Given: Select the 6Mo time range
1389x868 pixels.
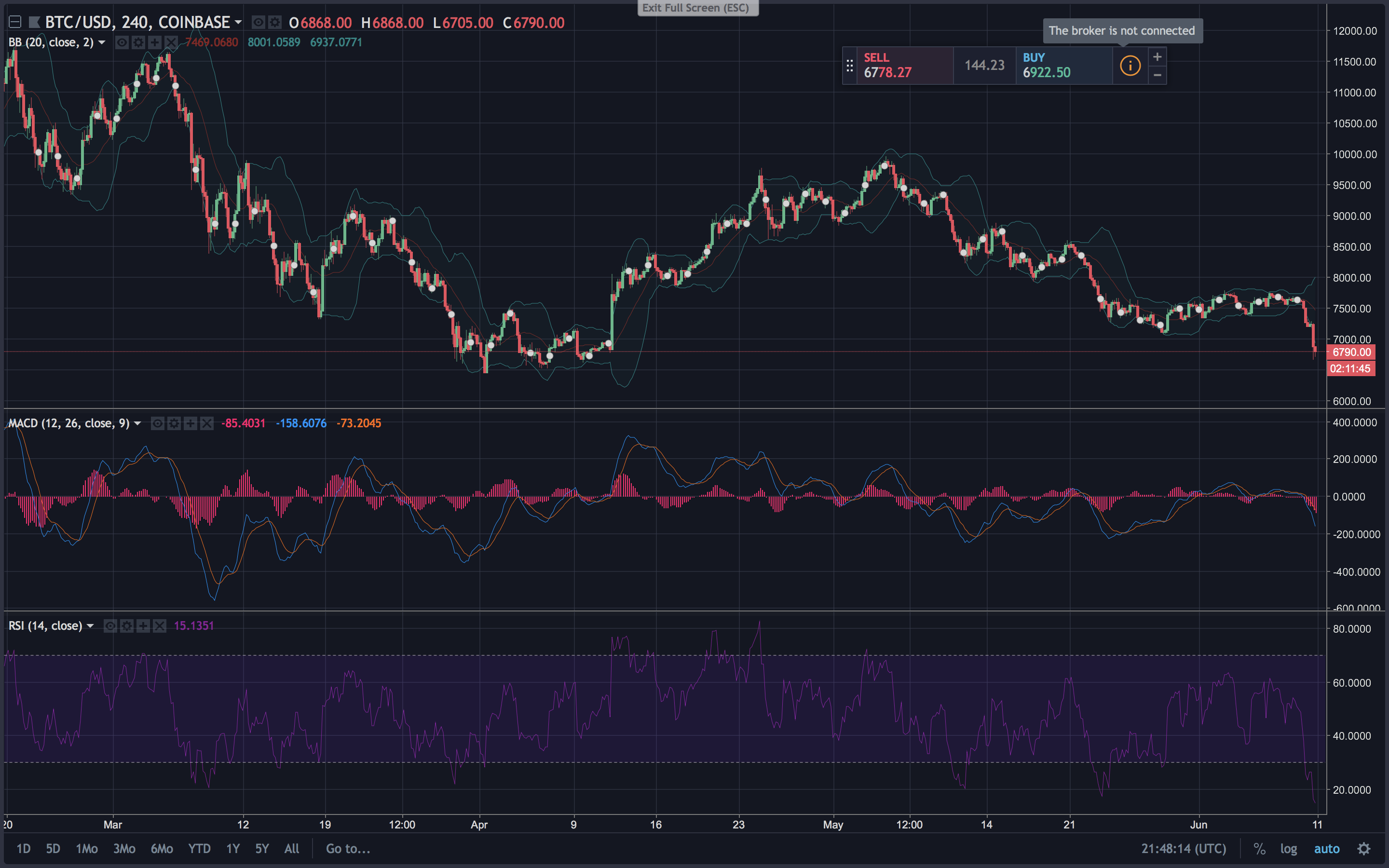Looking at the screenshot, I should [x=162, y=849].
